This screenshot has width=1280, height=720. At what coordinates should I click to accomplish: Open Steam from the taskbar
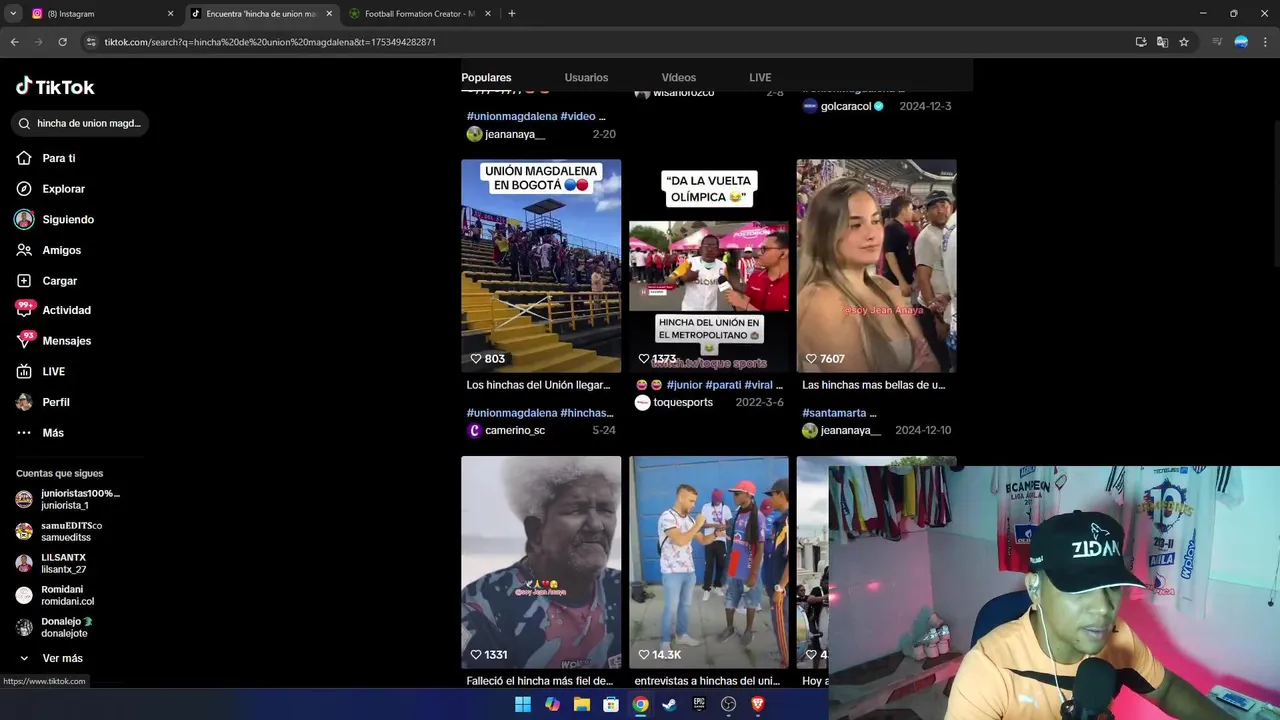[670, 704]
